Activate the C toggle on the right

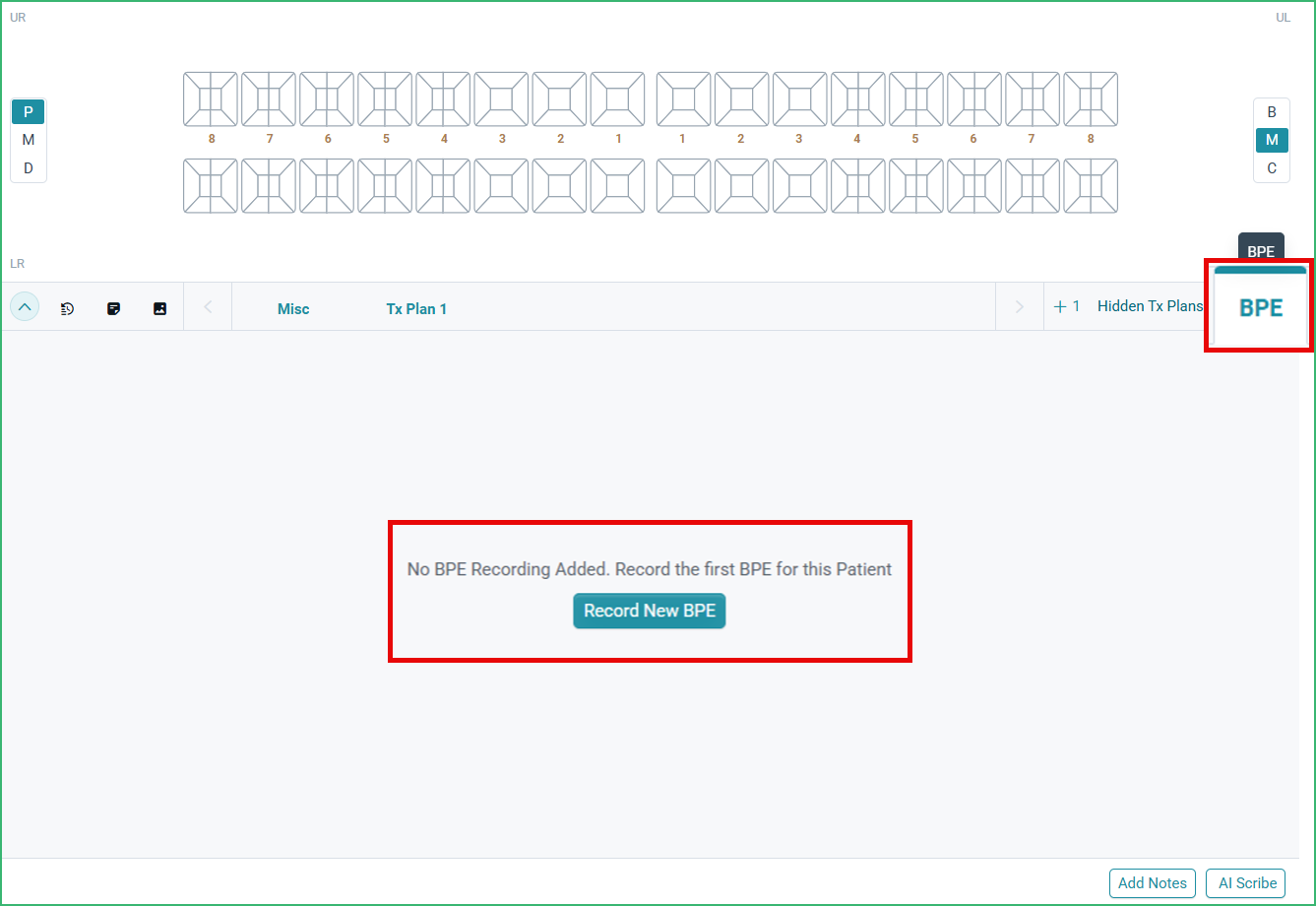click(x=1271, y=168)
